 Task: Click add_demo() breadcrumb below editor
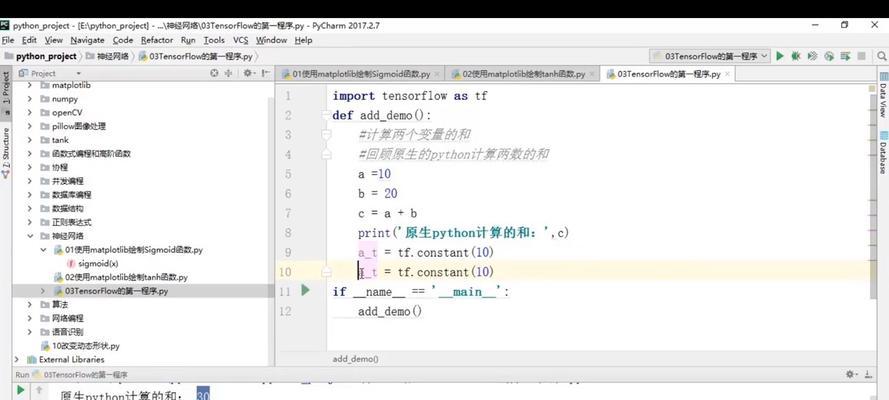(x=355, y=359)
